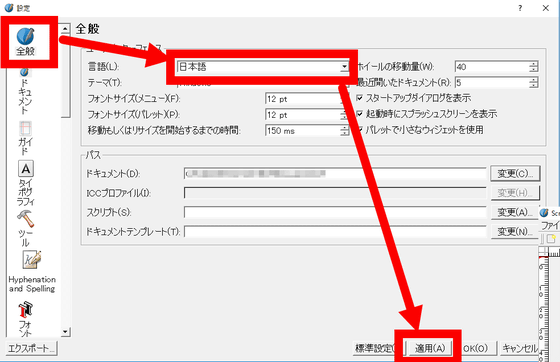
Task: Click 変更(N) button for template path
Action: click(515, 231)
